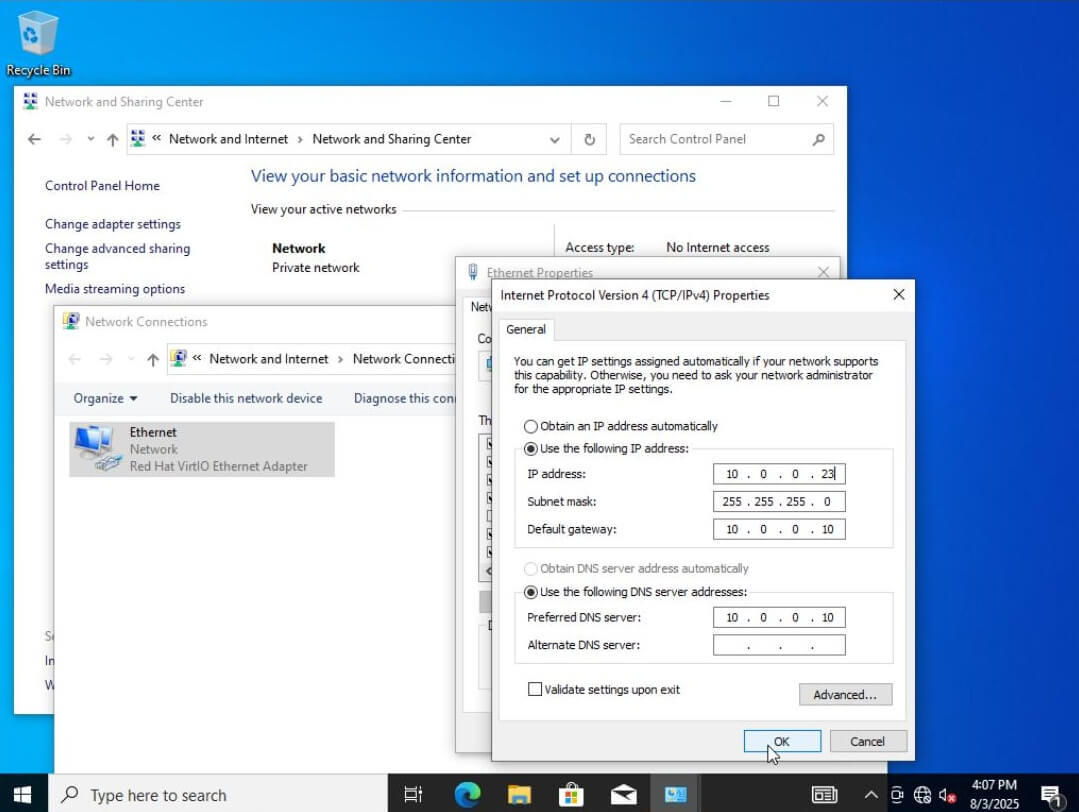
Task: Click the Search Control Panel magnifier icon
Action: coord(818,140)
